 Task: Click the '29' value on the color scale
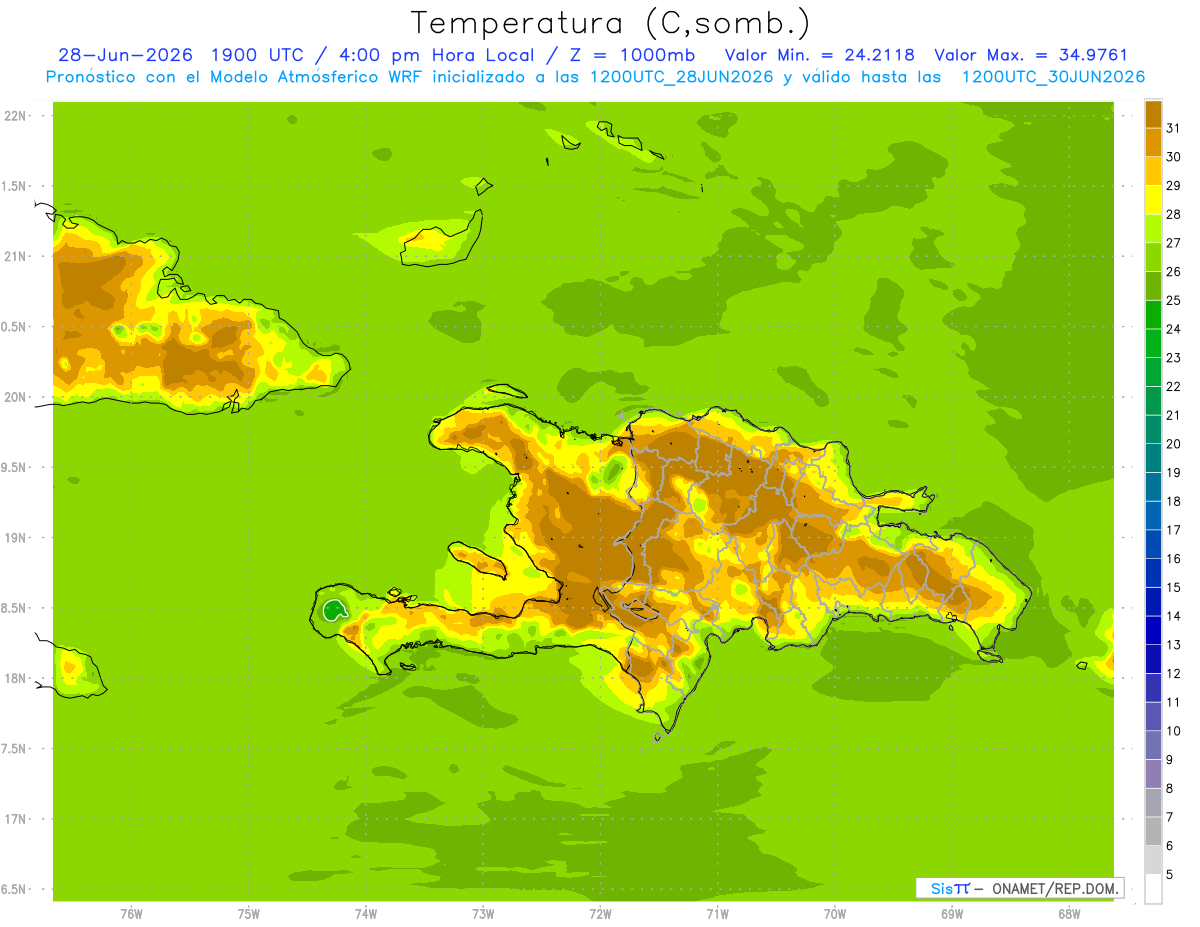click(x=1174, y=185)
